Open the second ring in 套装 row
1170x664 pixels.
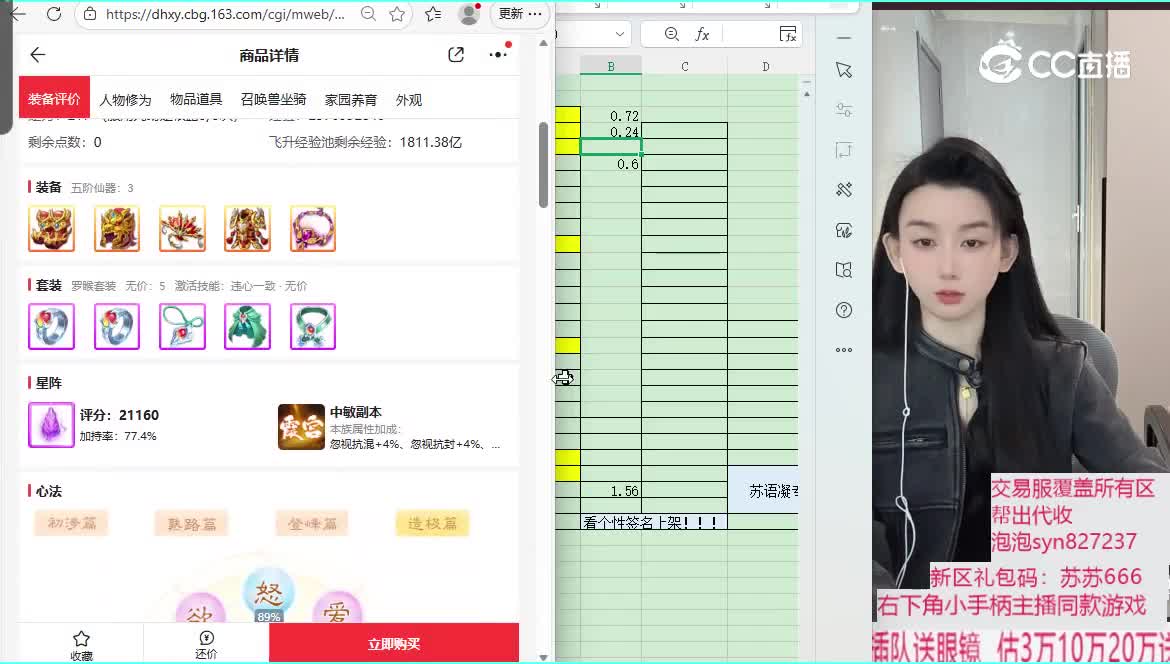pos(117,326)
